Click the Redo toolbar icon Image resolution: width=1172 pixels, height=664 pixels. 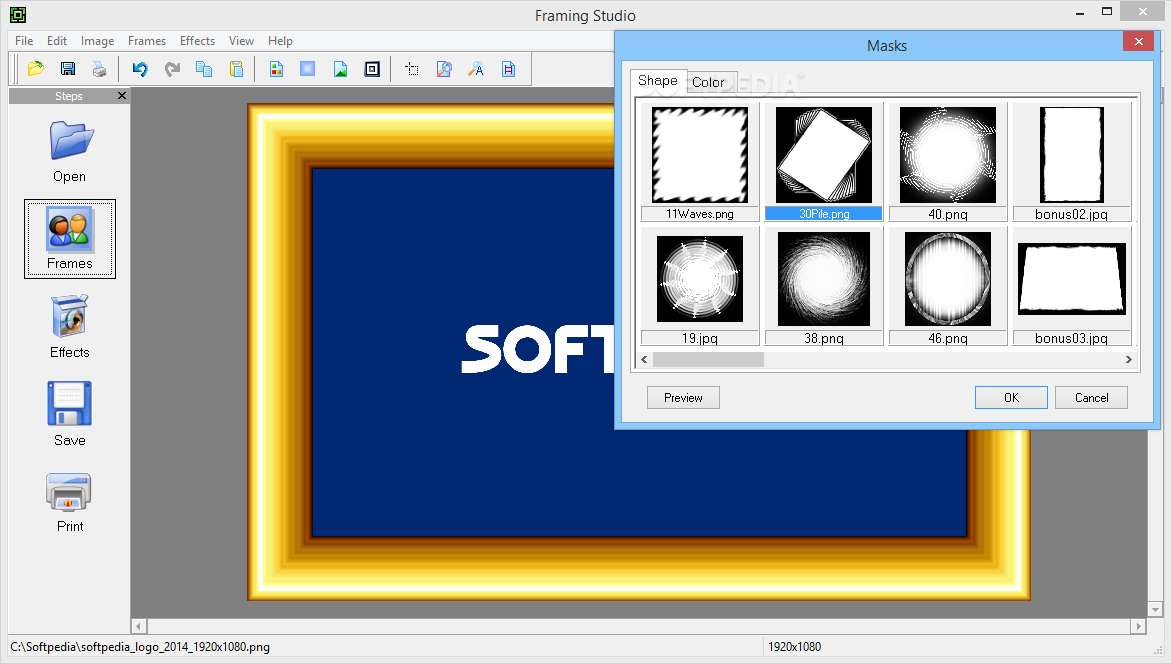click(172, 70)
